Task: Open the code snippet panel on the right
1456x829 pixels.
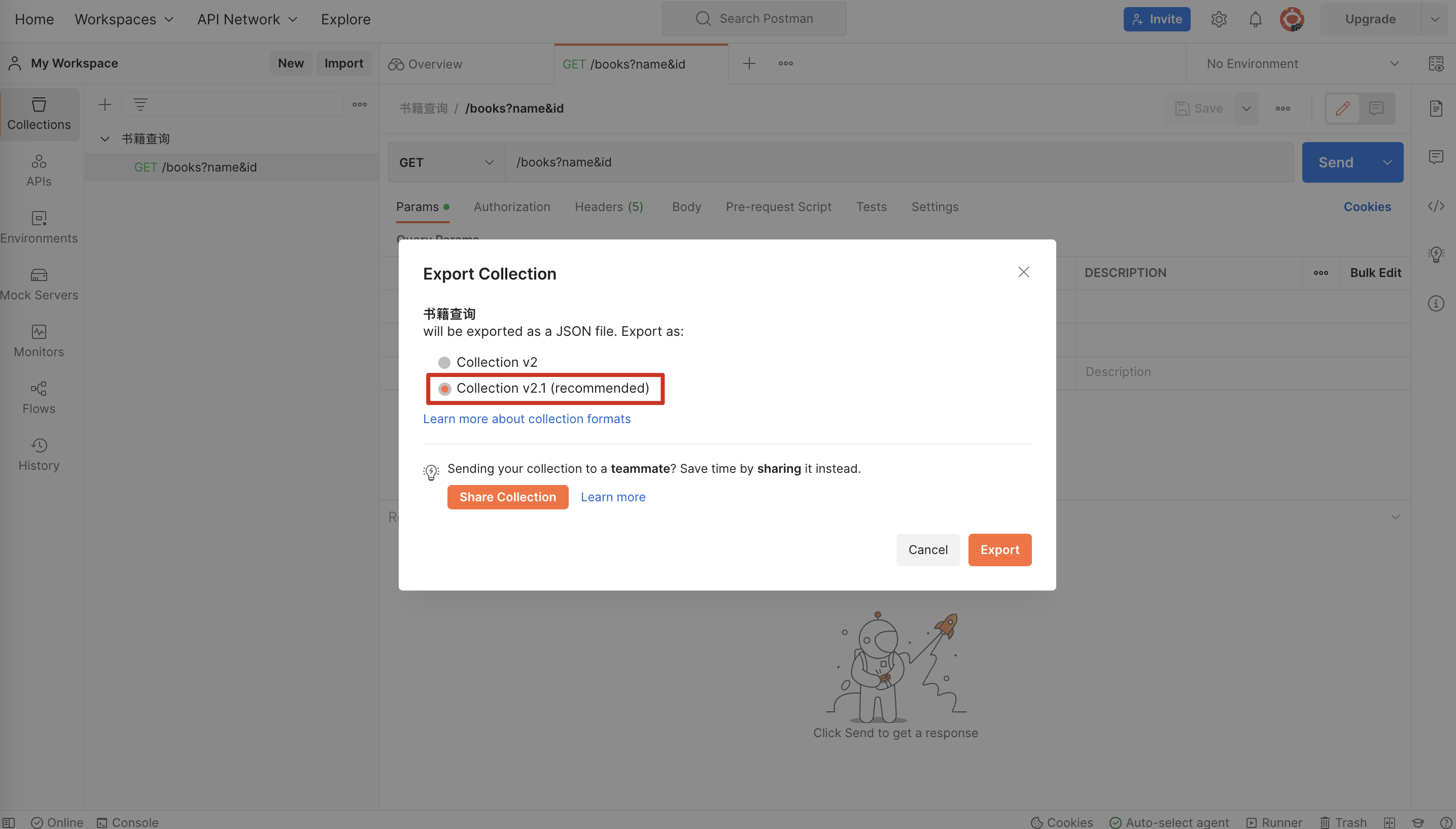Action: tap(1437, 206)
